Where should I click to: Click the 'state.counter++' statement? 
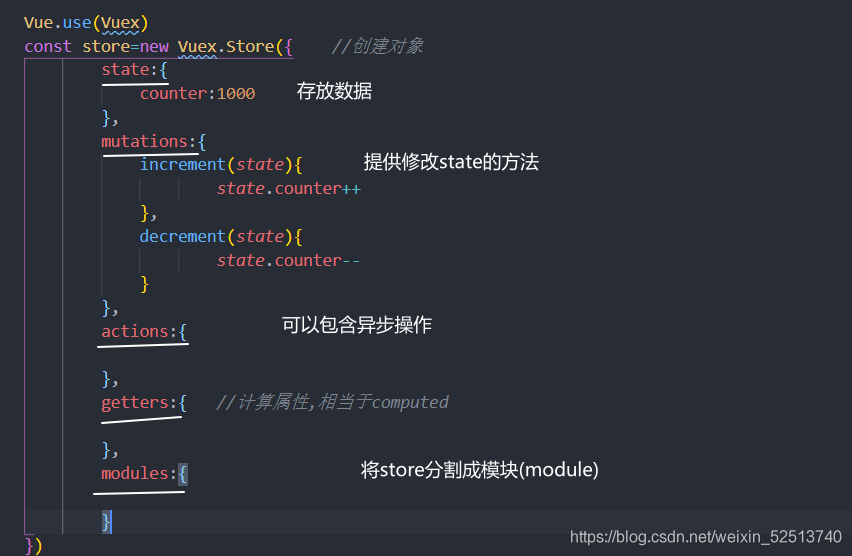click(x=289, y=189)
